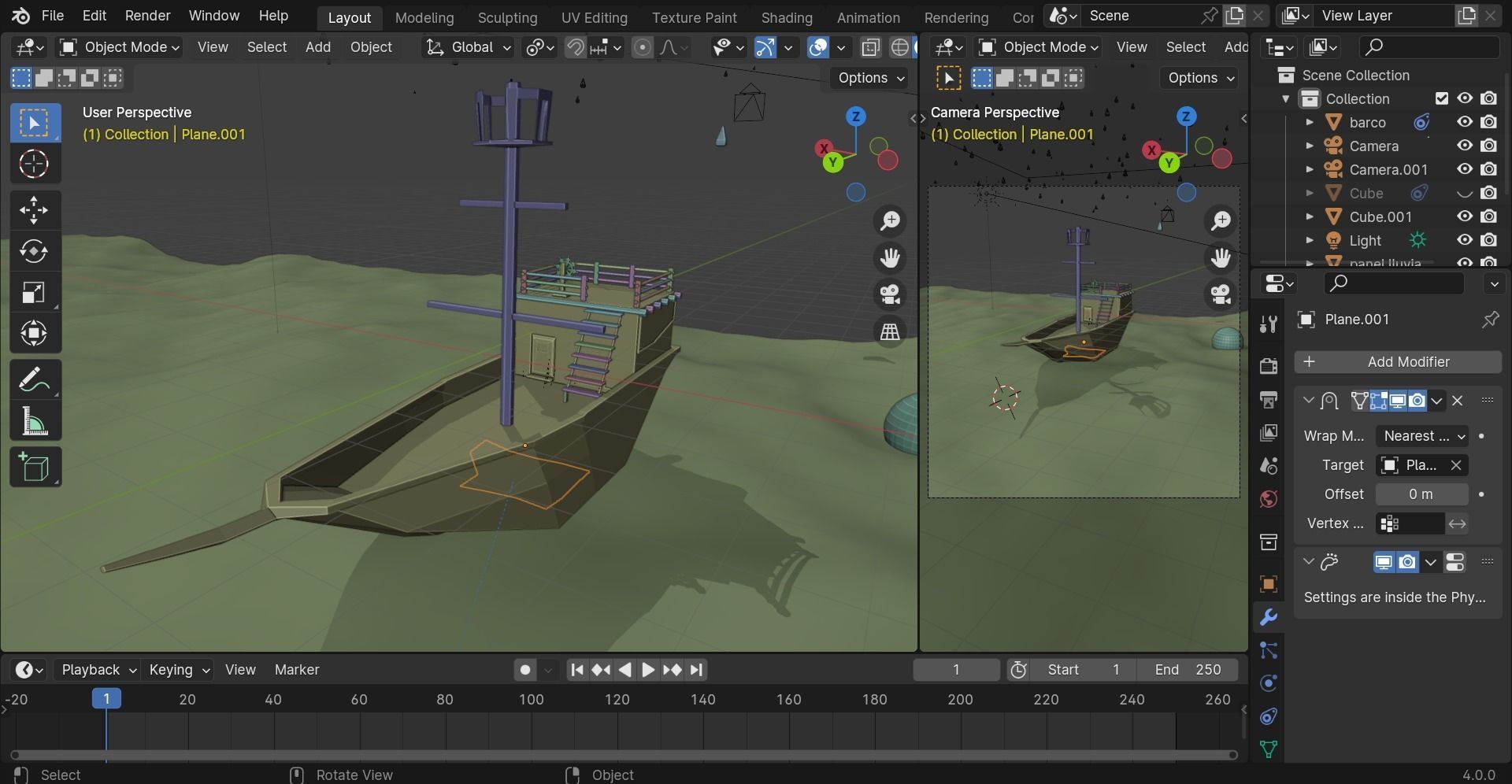Switch to the Shading workspace tab
1512x784 pixels.
[x=787, y=17]
